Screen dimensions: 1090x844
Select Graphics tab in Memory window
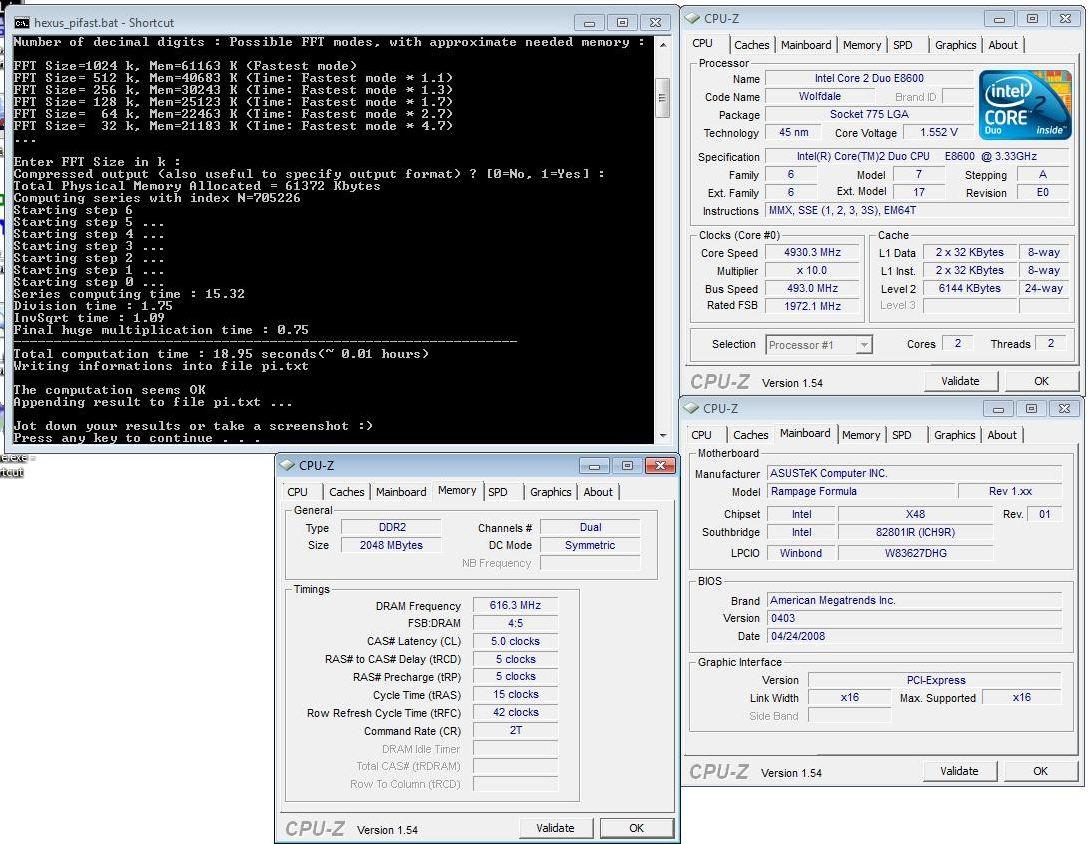click(x=551, y=492)
